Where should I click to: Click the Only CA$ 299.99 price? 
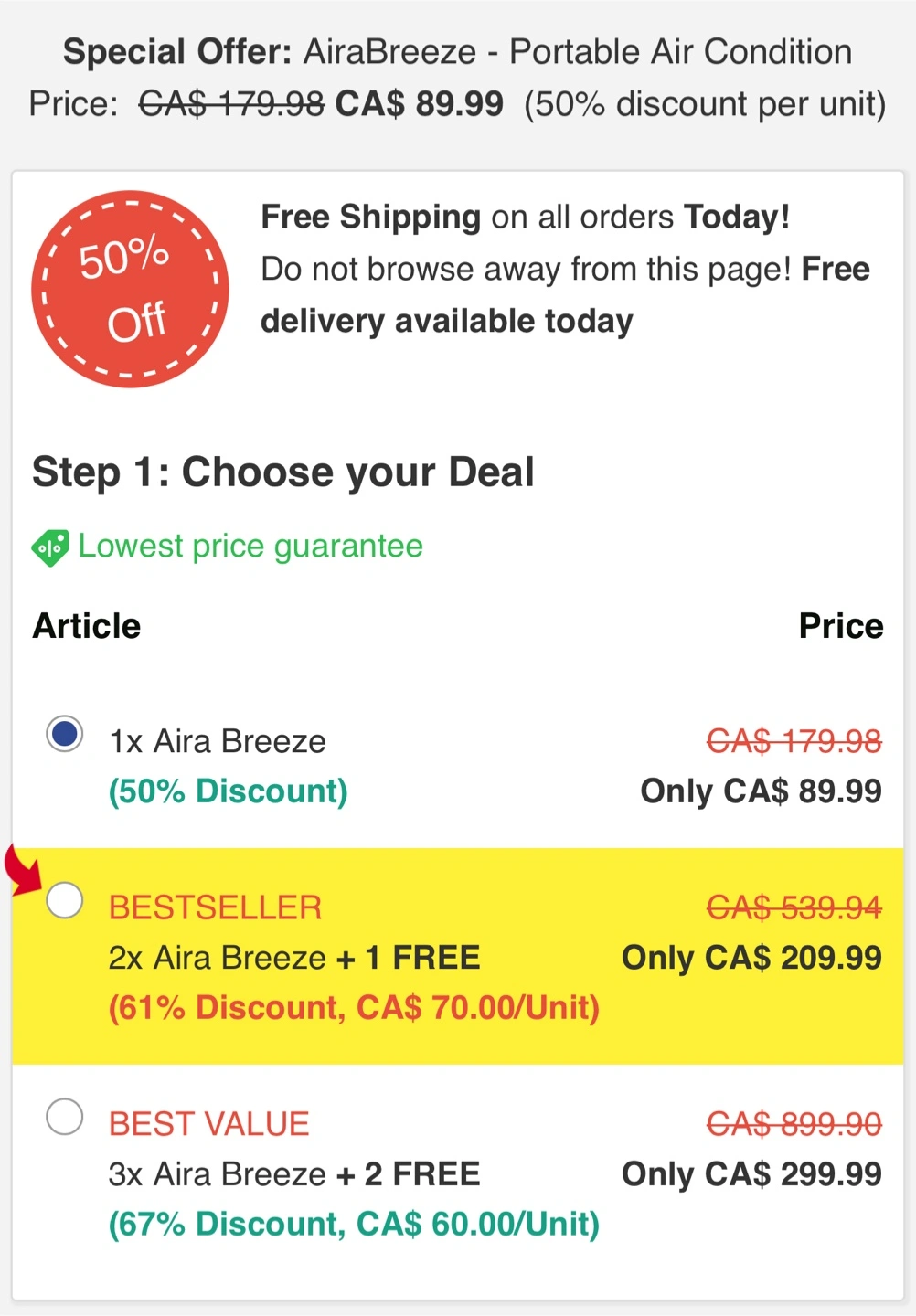(x=752, y=1174)
